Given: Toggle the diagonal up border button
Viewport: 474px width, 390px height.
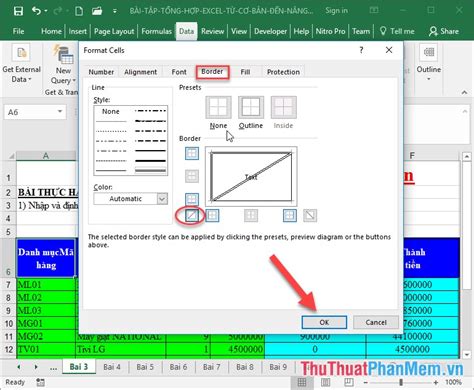Looking at the screenshot, I should 192,216.
